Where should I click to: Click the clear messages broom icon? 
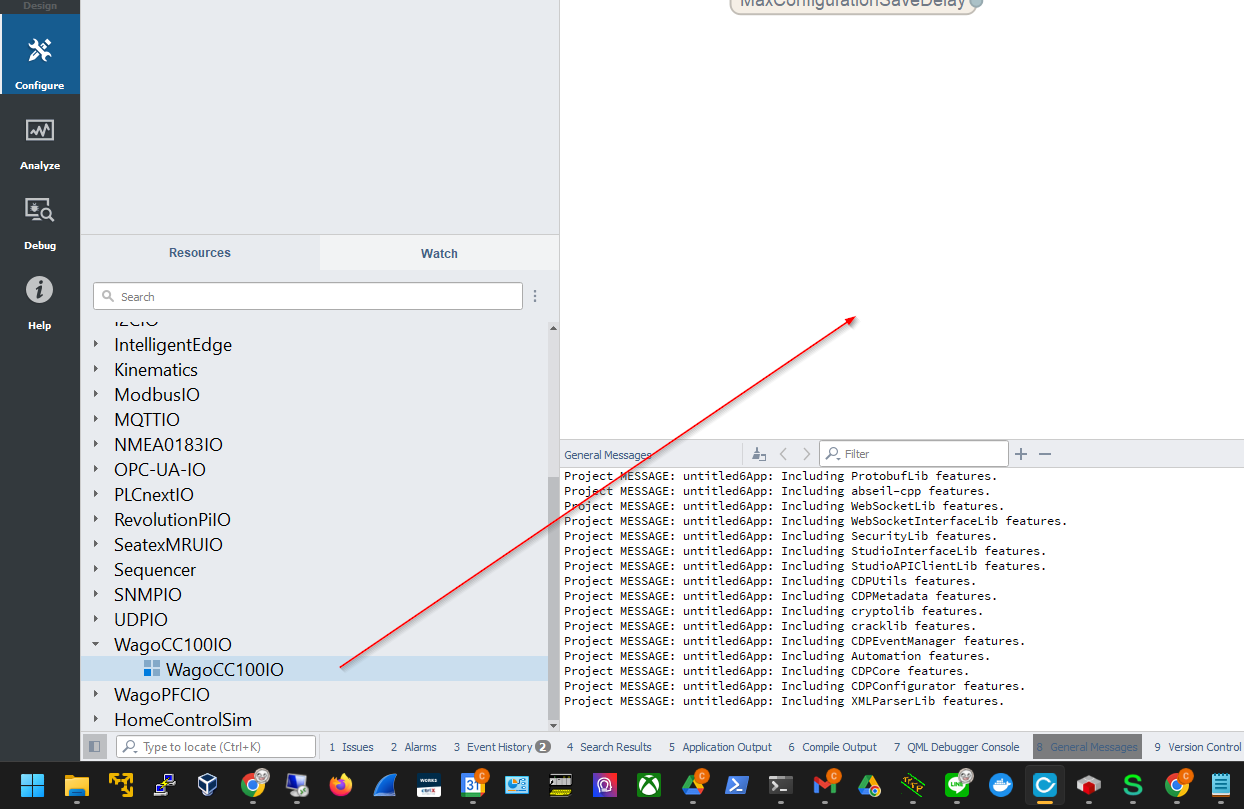click(x=759, y=454)
